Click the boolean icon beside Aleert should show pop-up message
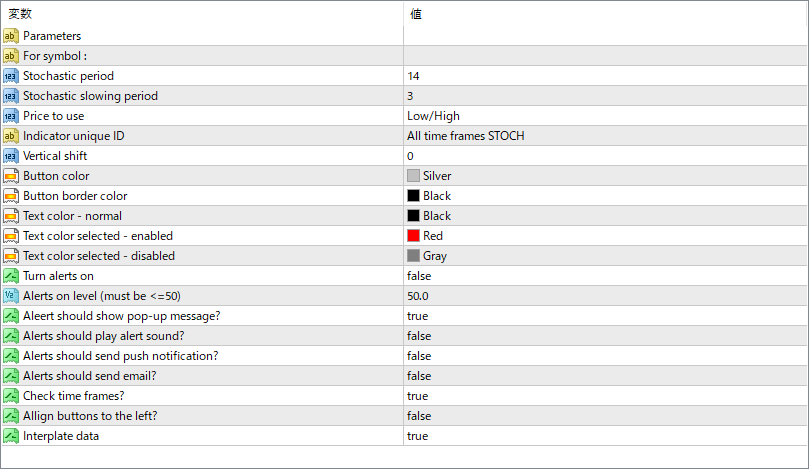Image resolution: width=809 pixels, height=469 pixels. [10, 316]
